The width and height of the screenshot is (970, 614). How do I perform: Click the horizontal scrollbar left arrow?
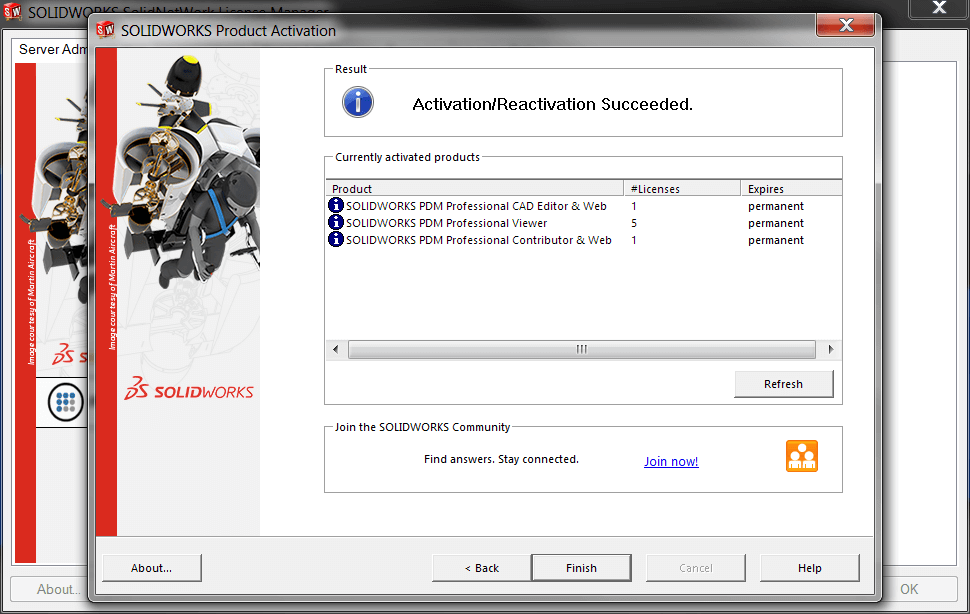[x=335, y=349]
